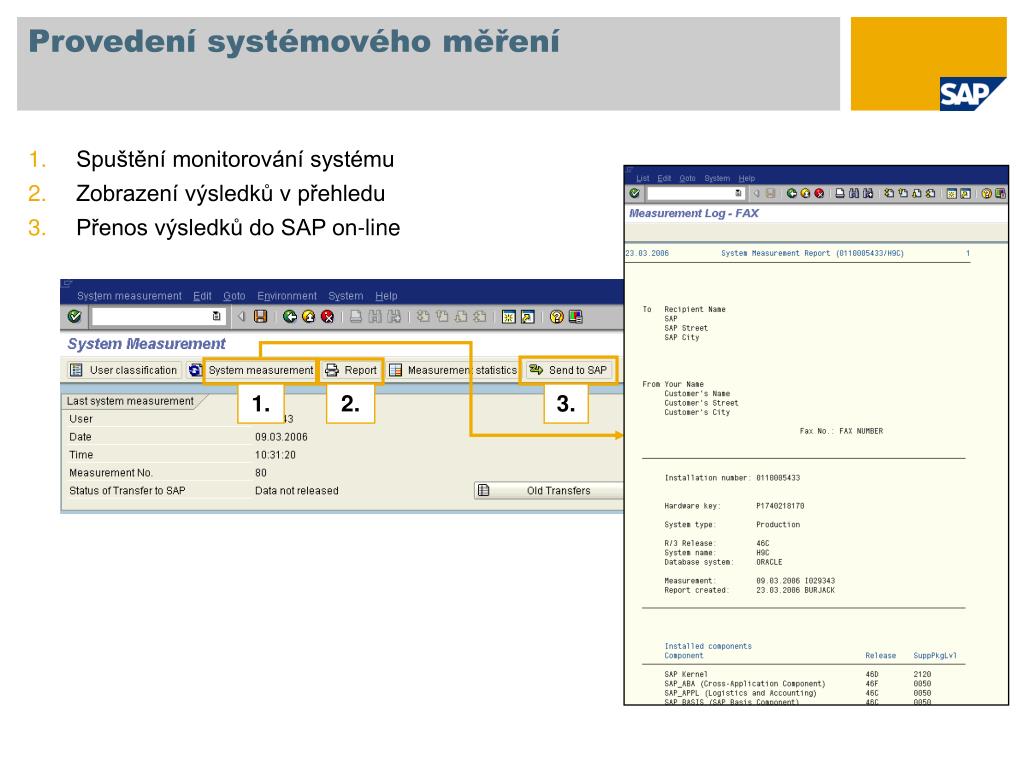This screenshot has width=1024, height=768.
Task: Open the Environment menu
Action: [x=287, y=296]
